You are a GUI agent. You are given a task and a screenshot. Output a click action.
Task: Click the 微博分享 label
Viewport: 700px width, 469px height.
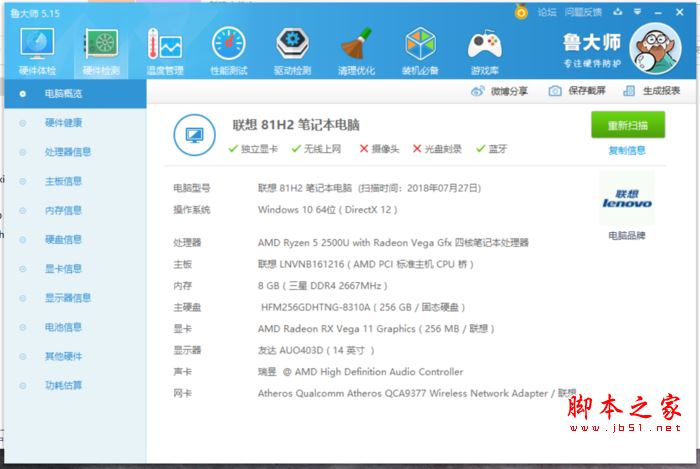[x=509, y=91]
